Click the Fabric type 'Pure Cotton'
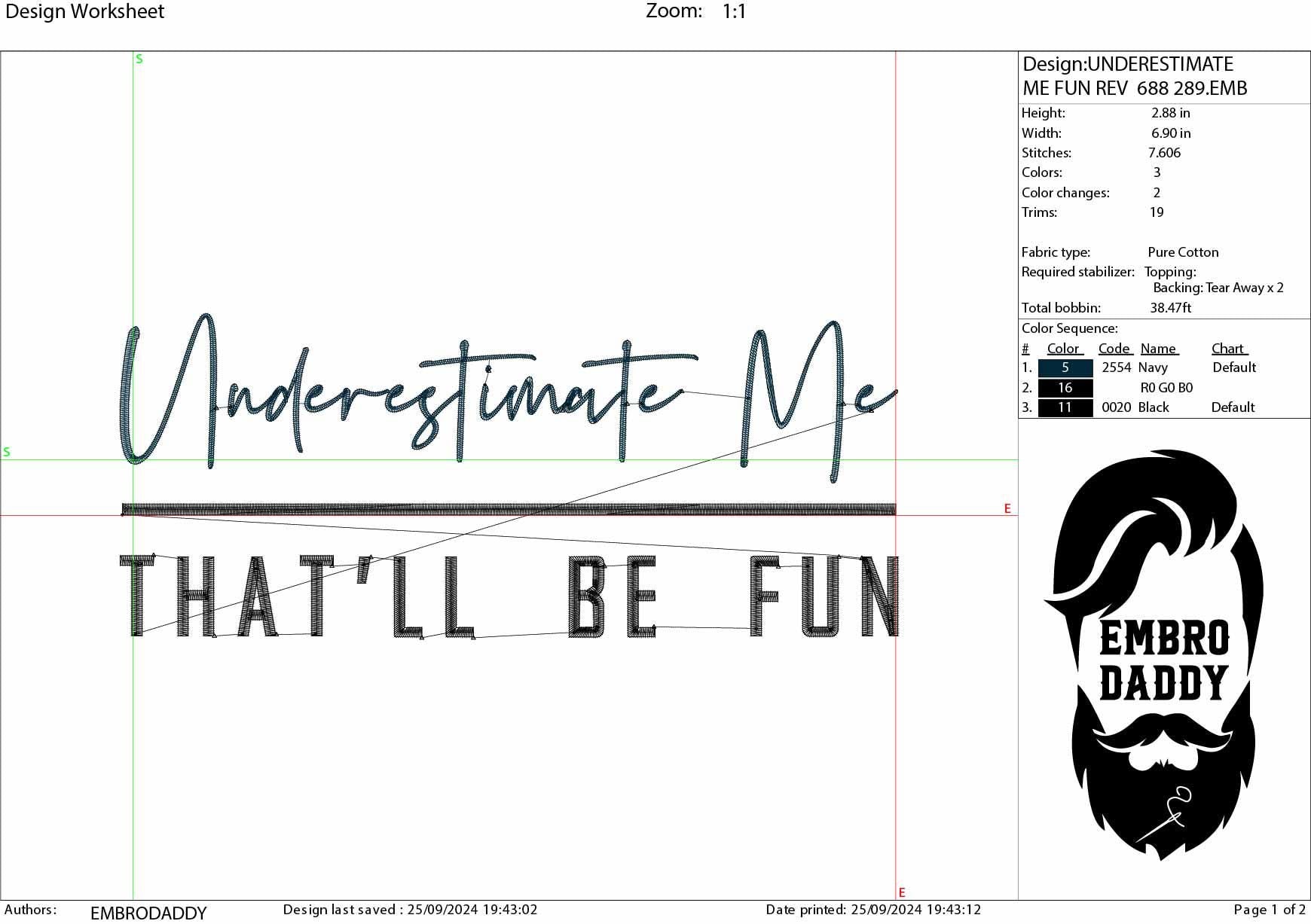 [x=1183, y=252]
